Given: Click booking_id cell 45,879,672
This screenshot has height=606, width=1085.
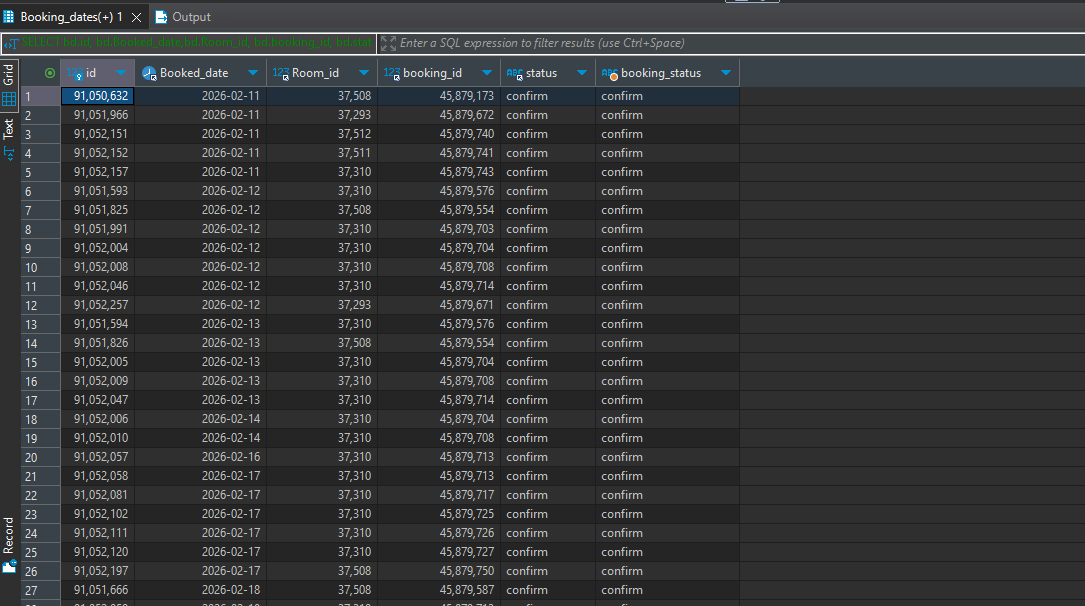Looking at the screenshot, I should [439, 115].
